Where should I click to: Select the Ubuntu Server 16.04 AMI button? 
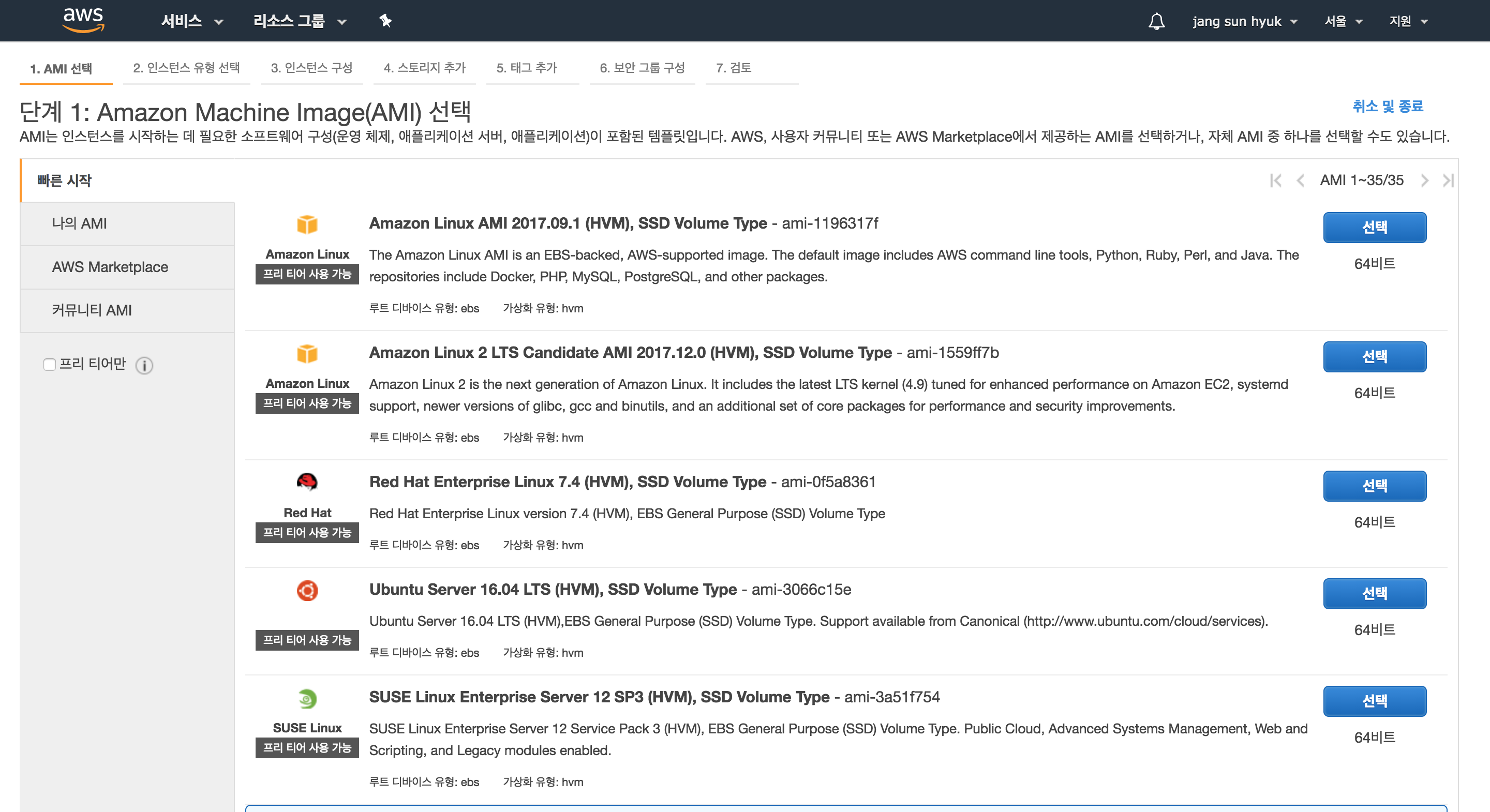(1374, 593)
